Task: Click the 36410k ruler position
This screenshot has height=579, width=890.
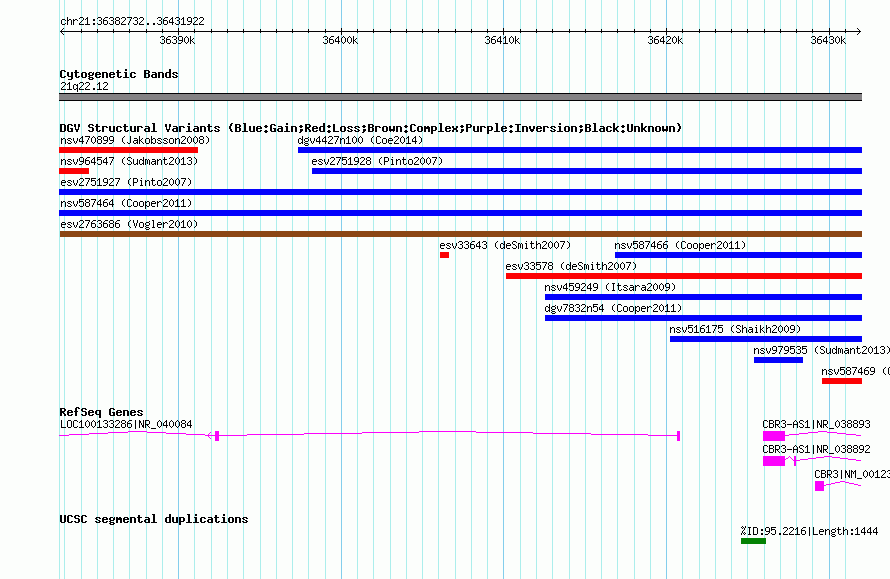Action: [x=502, y=40]
